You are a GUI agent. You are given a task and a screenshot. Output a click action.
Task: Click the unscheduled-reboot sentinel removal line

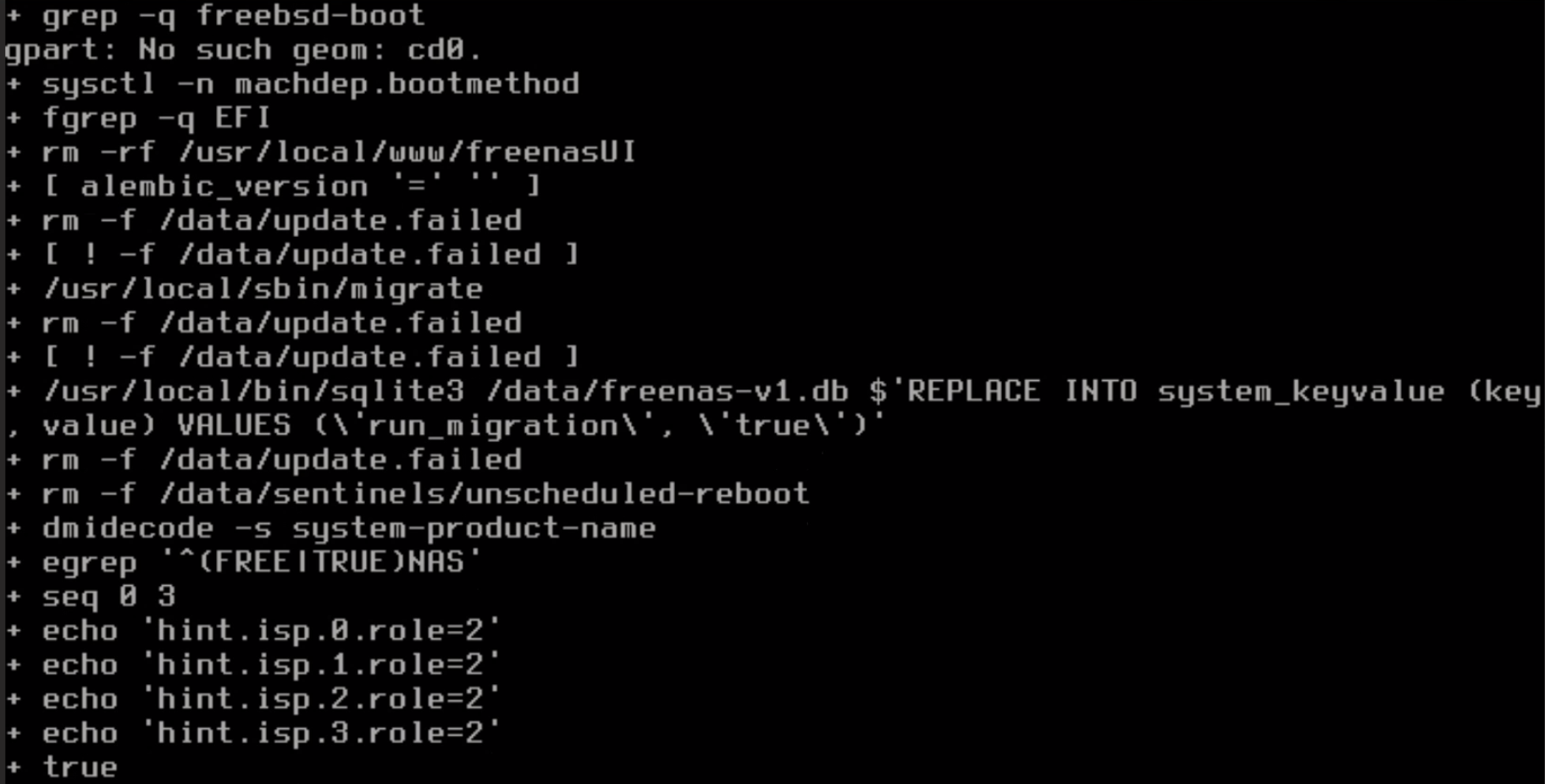coord(407,494)
